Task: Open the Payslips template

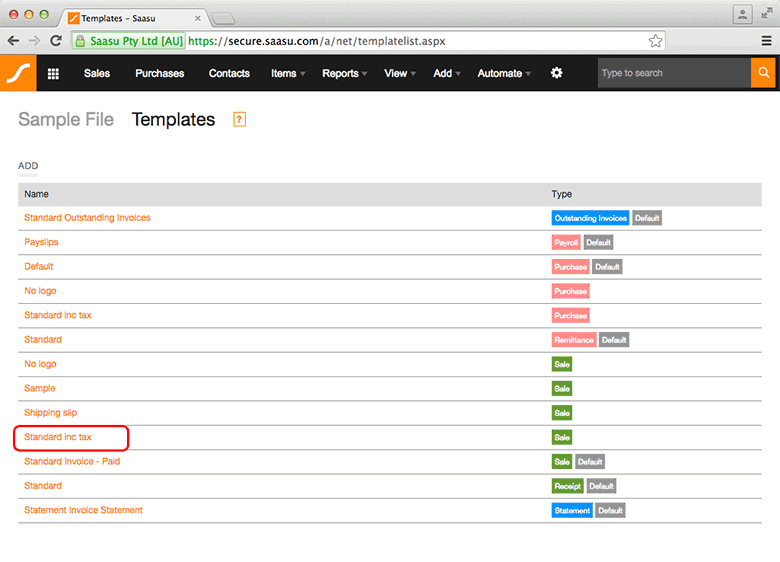Action: [x=41, y=242]
